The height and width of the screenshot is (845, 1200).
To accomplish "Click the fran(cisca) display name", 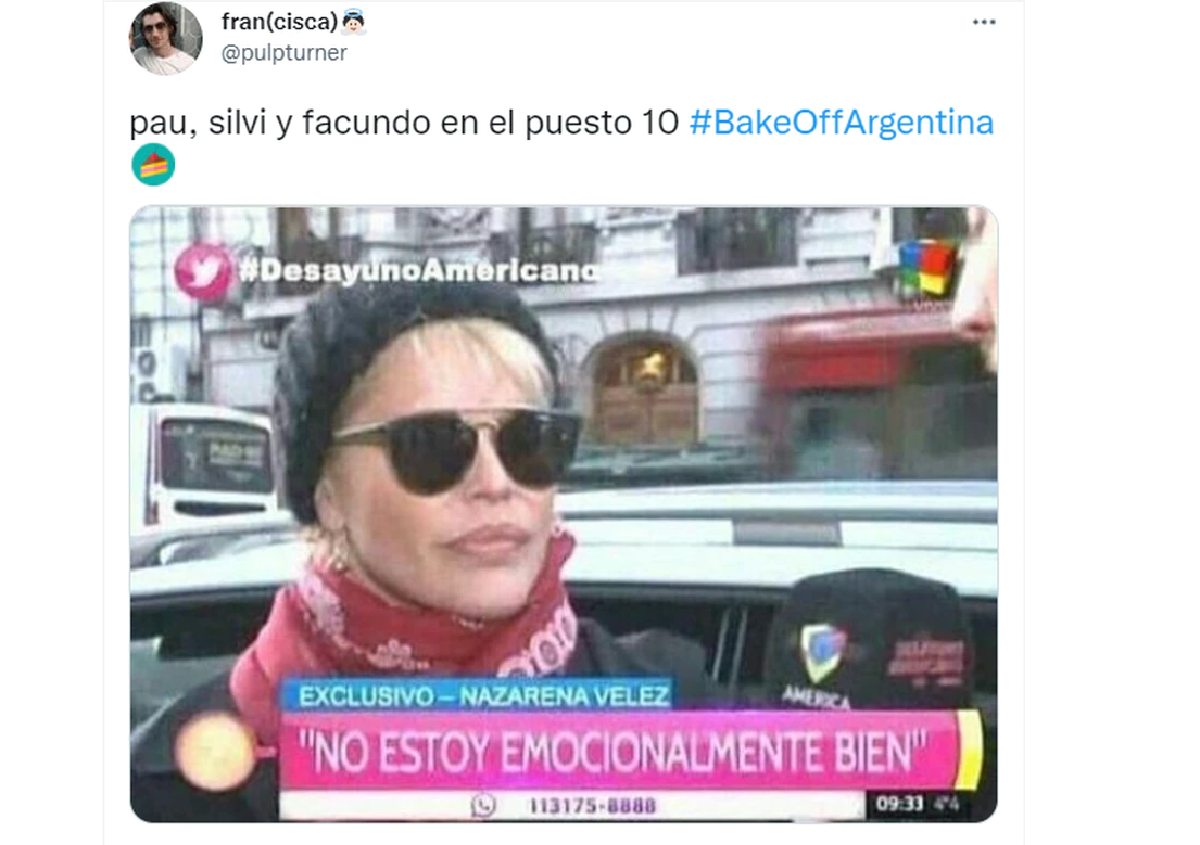I will click(279, 21).
